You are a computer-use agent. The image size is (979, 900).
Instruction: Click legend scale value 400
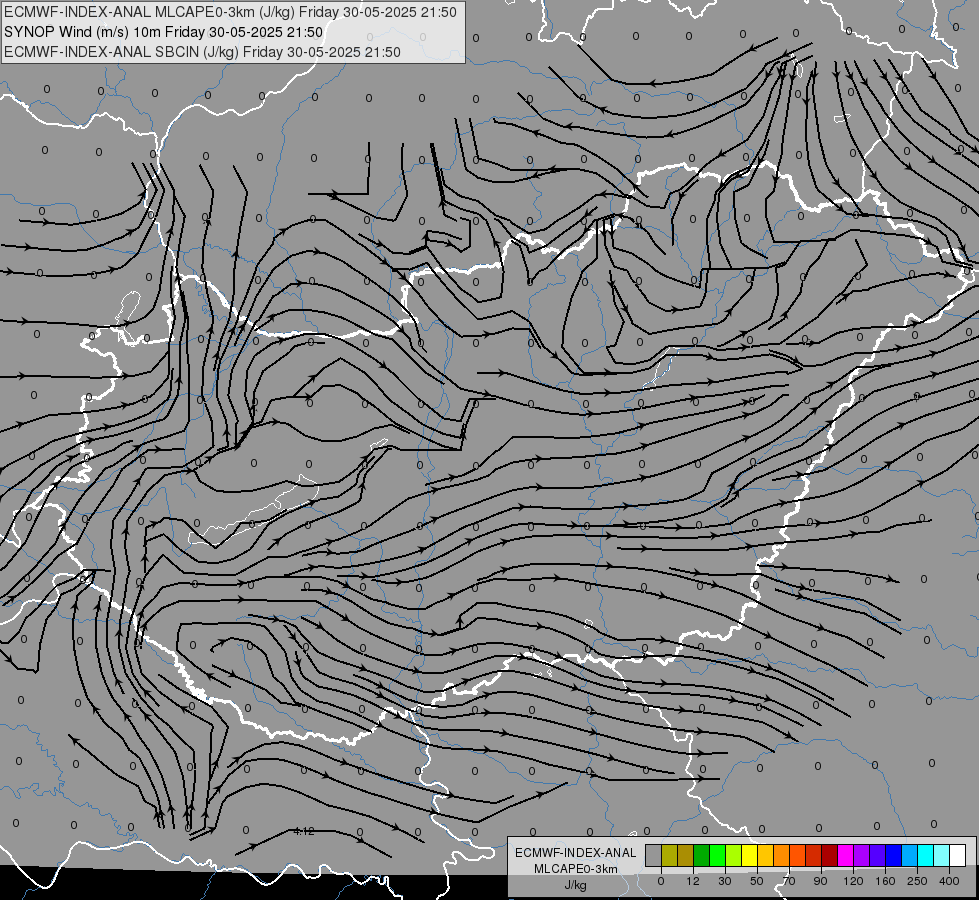949,881
